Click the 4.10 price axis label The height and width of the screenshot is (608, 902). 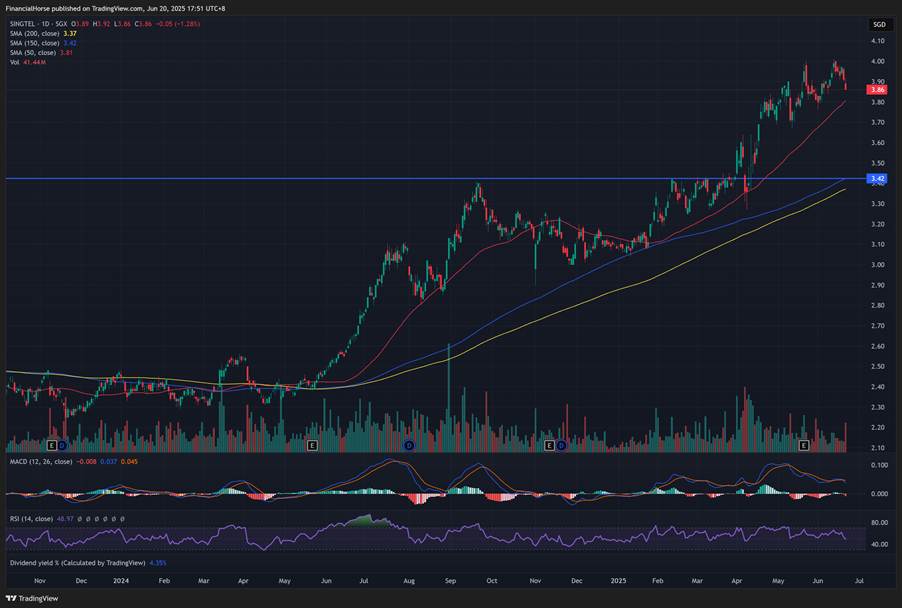(877, 41)
